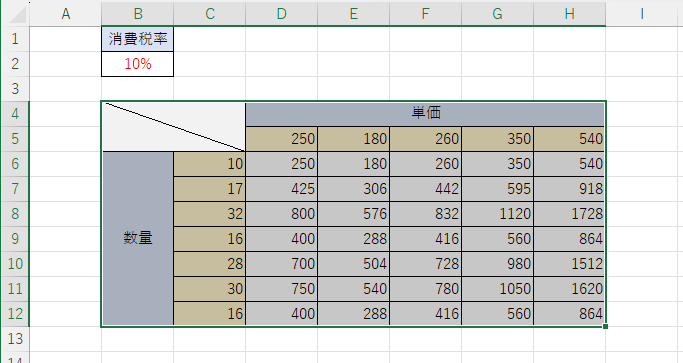This screenshot has width=683, height=363.
Task: Select the red 10% tax rate cell
Action: click(138, 64)
